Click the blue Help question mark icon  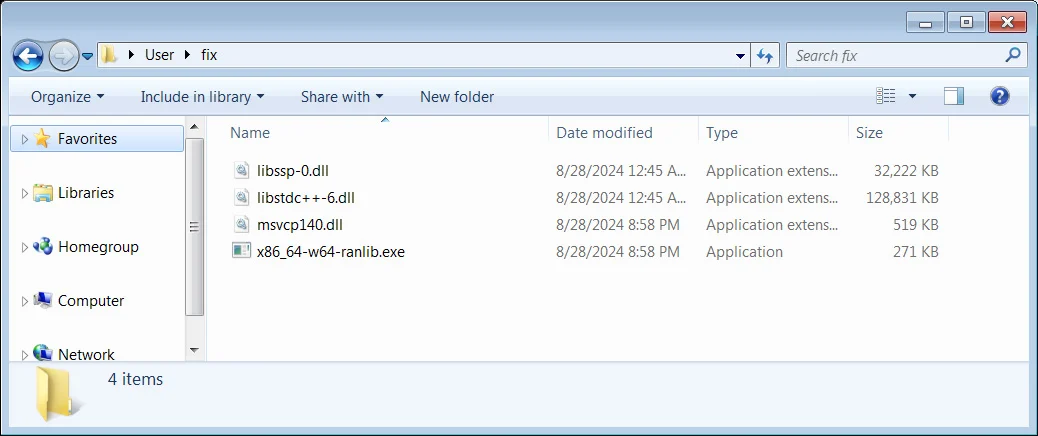tap(999, 96)
